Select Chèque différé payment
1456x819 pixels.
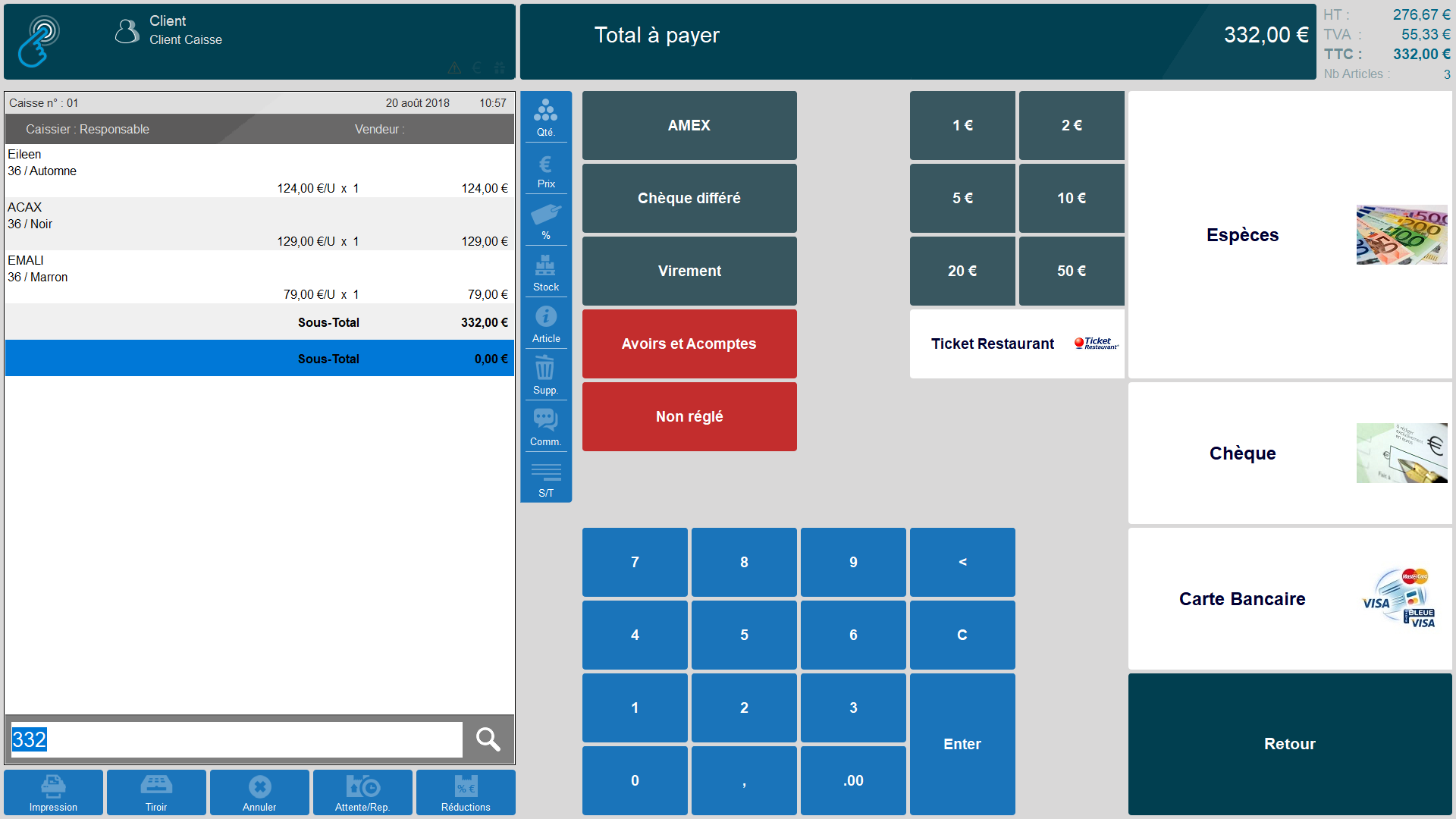pos(689,198)
